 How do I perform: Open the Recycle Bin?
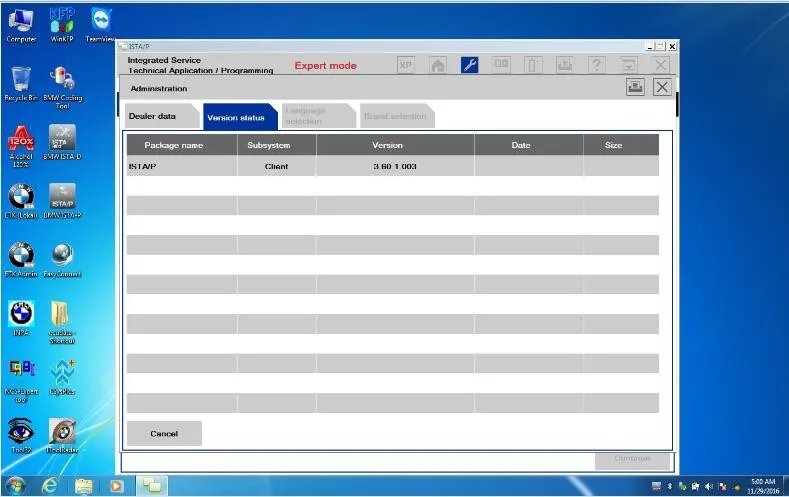(21, 84)
